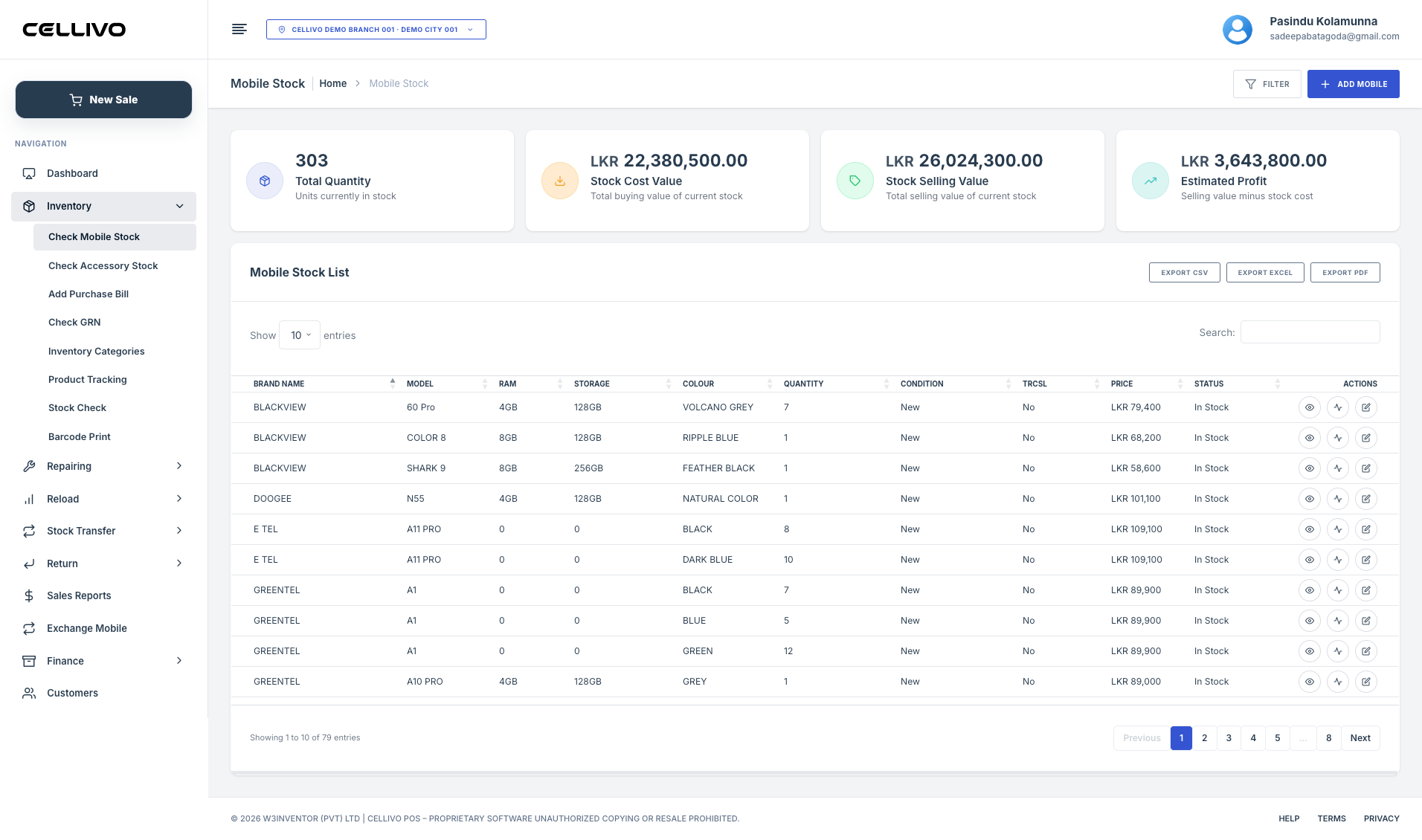
Task: Click the Estimated Profit trend icon
Action: click(1151, 181)
